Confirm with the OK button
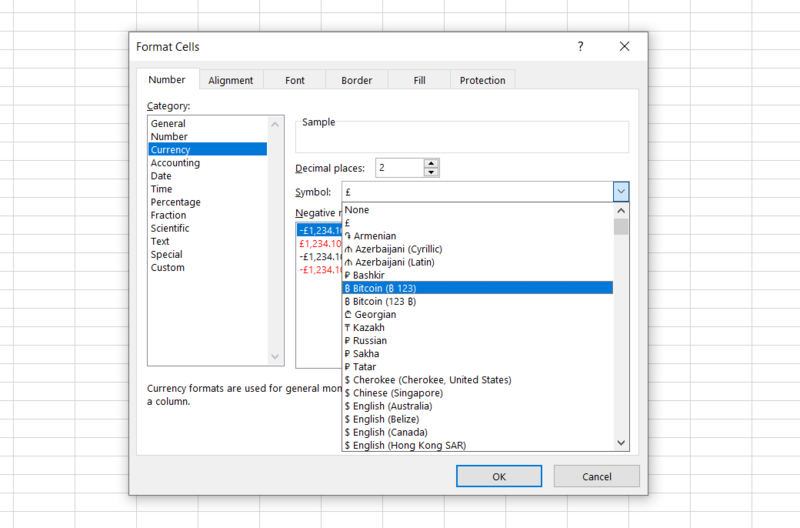This screenshot has height=528, width=800. (499, 476)
